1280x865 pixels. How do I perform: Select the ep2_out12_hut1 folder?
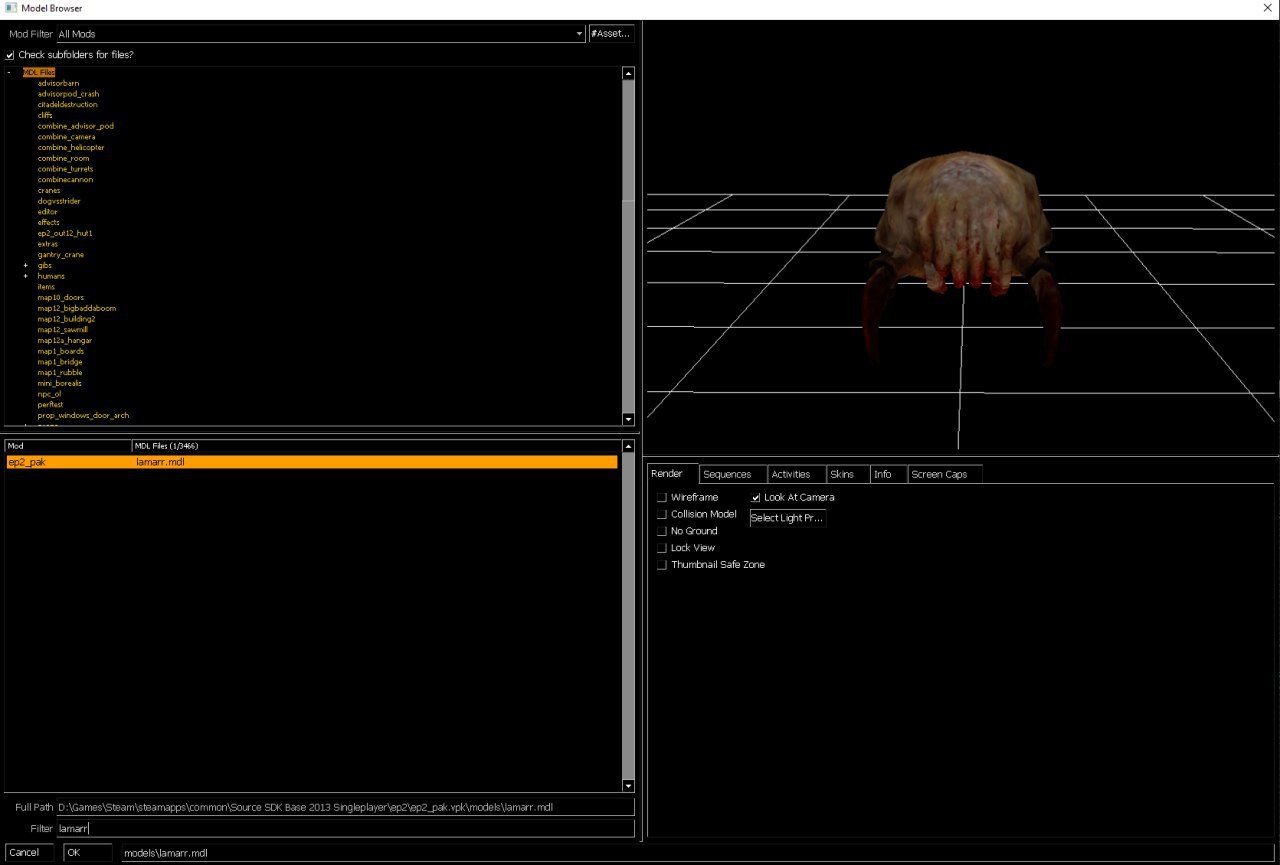65,233
